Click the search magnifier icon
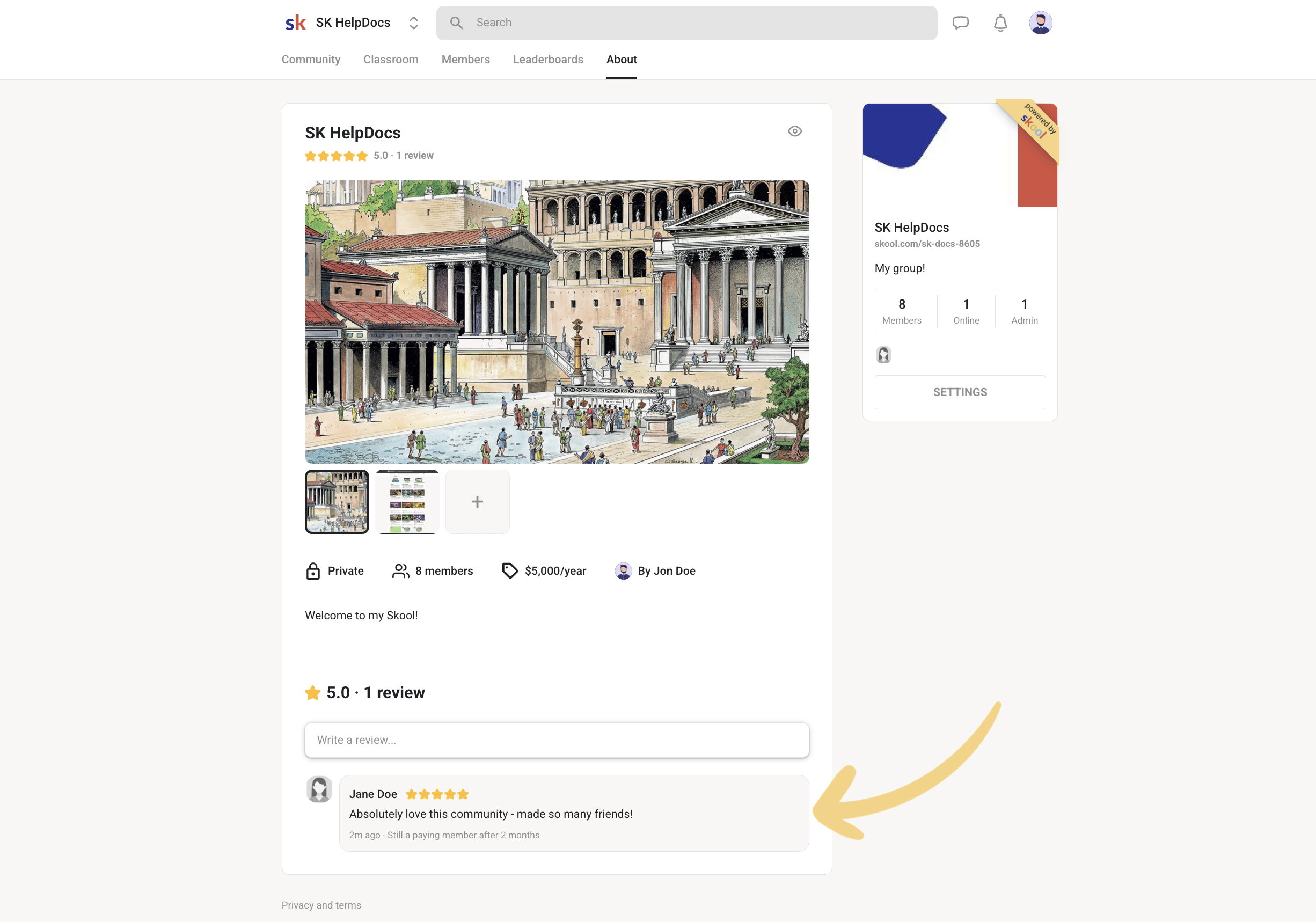Image resolution: width=1316 pixels, height=922 pixels. coord(456,23)
